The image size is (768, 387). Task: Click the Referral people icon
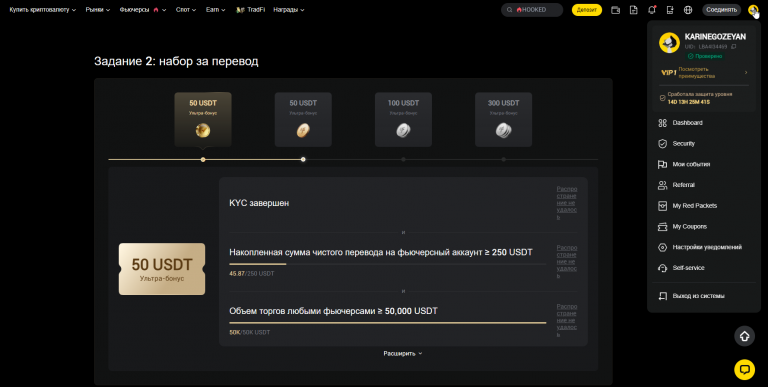663,185
